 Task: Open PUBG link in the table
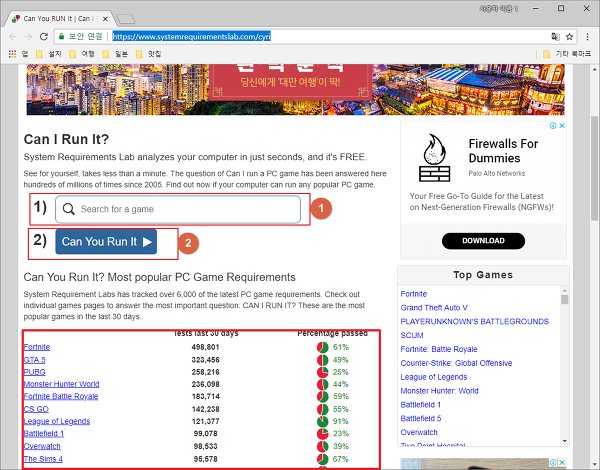coord(34,372)
